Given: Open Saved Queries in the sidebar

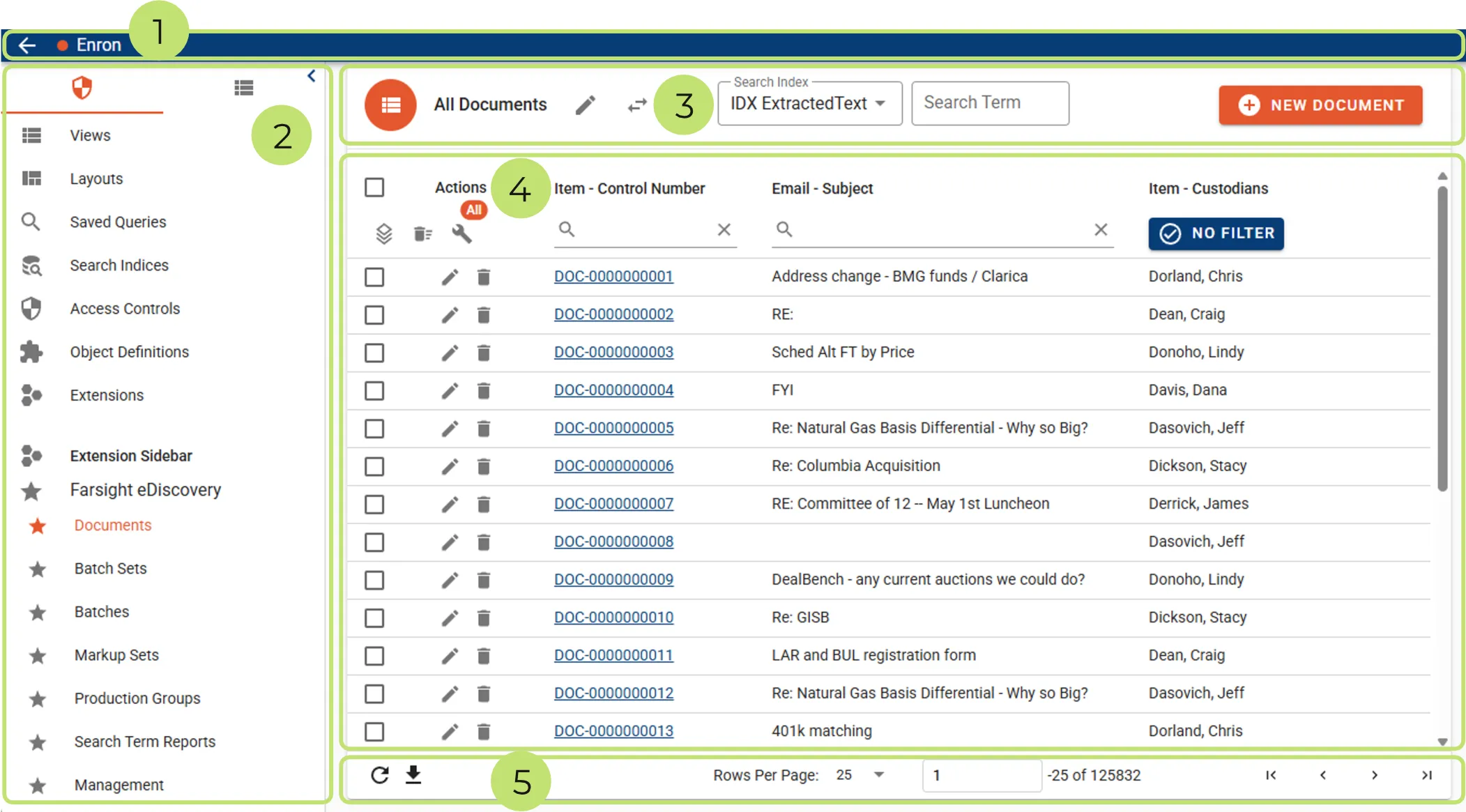Looking at the screenshot, I should pos(118,222).
